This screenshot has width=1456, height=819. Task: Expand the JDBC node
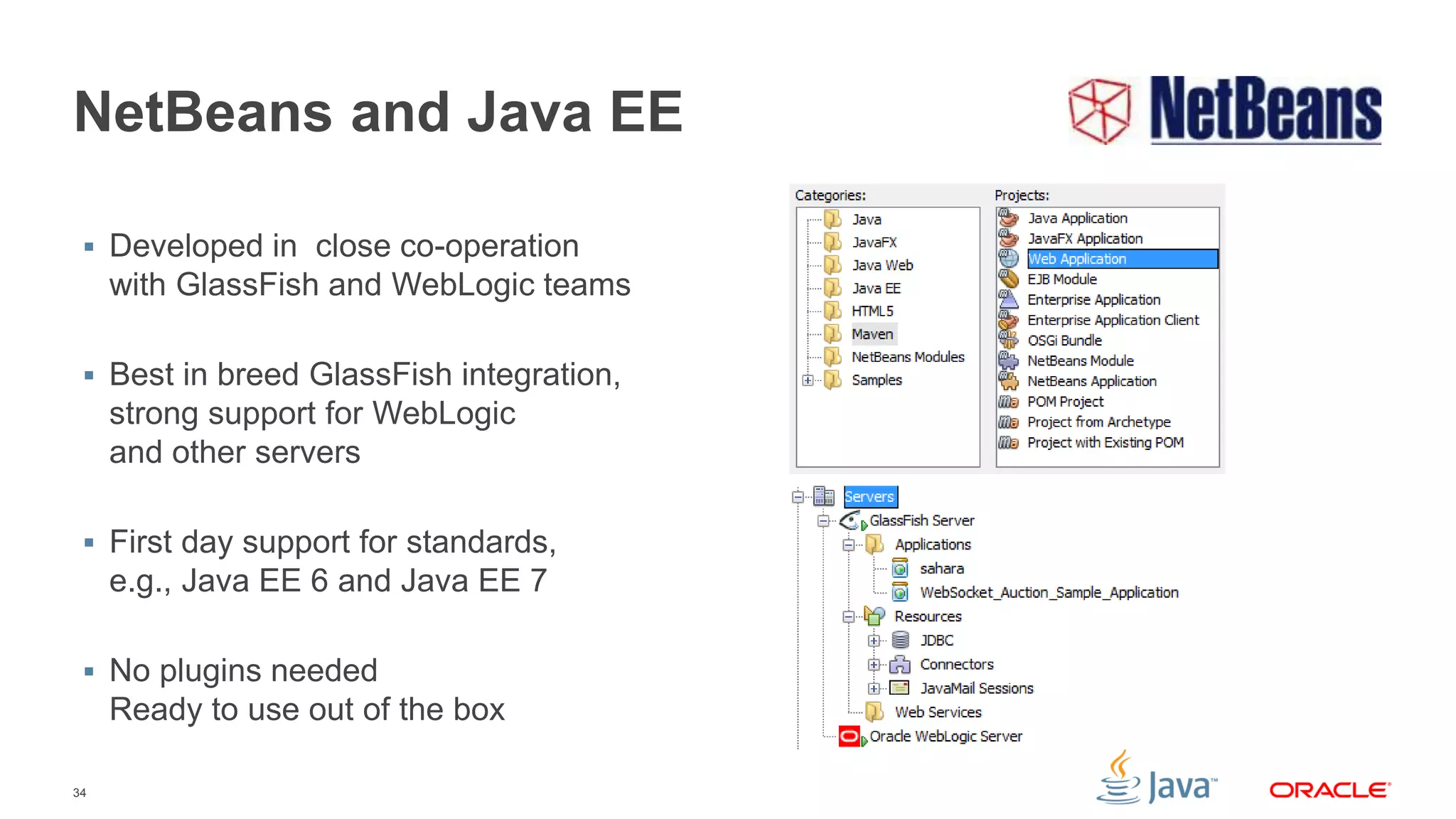(874, 641)
